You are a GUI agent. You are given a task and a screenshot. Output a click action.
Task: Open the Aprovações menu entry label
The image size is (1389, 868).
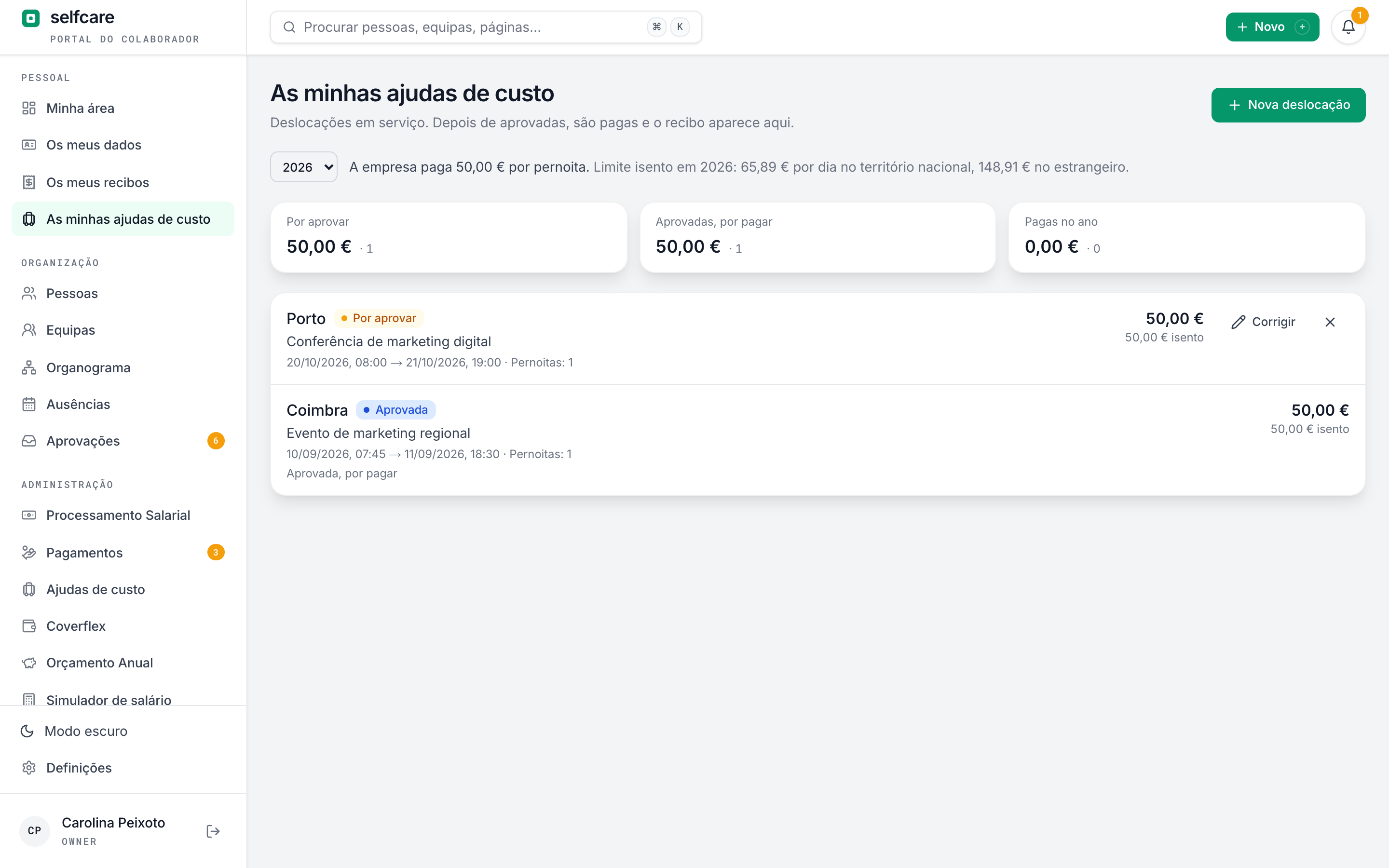[83, 441]
